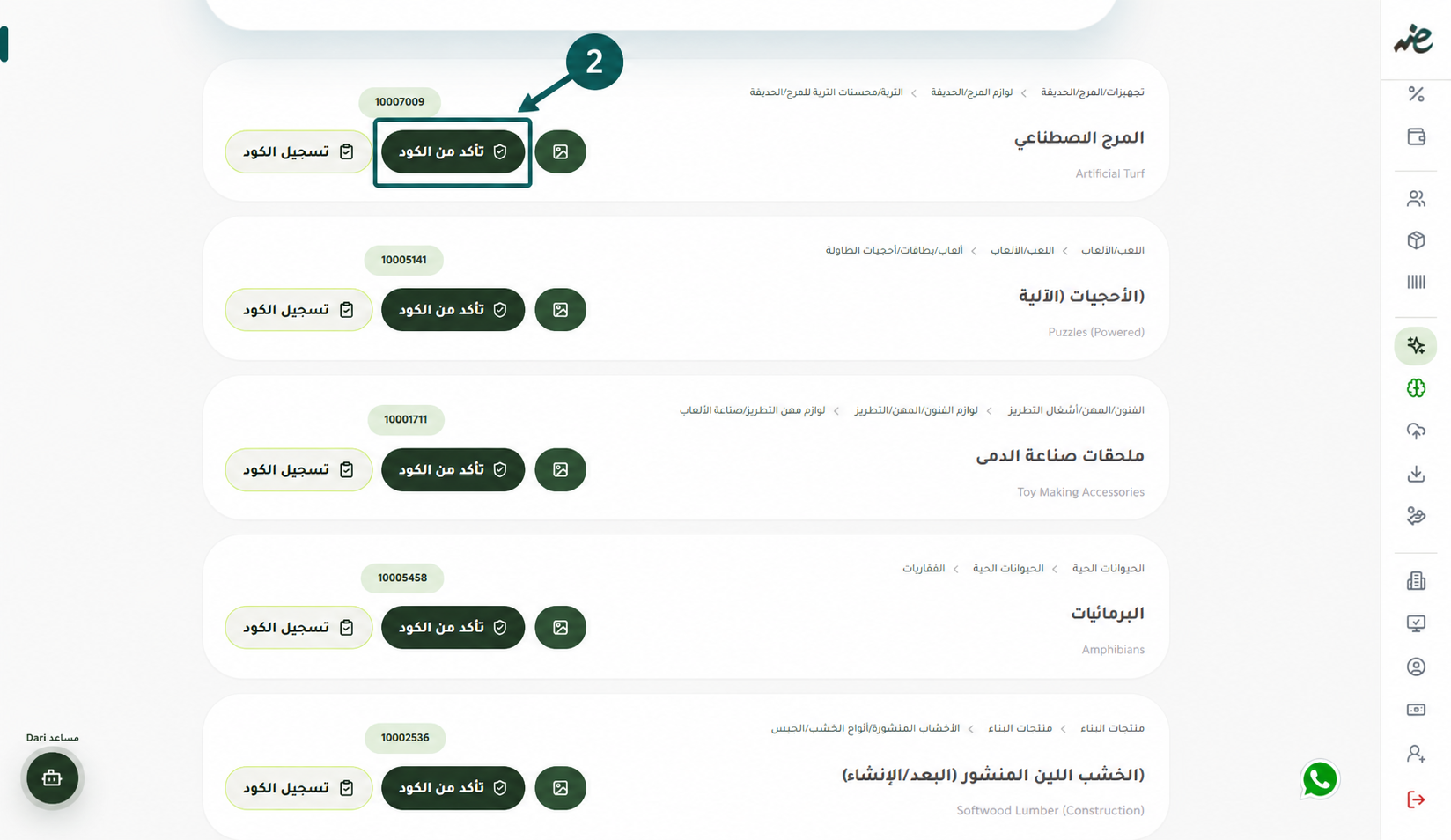Open the monitor check sidebar icon

pyautogui.click(x=1416, y=623)
